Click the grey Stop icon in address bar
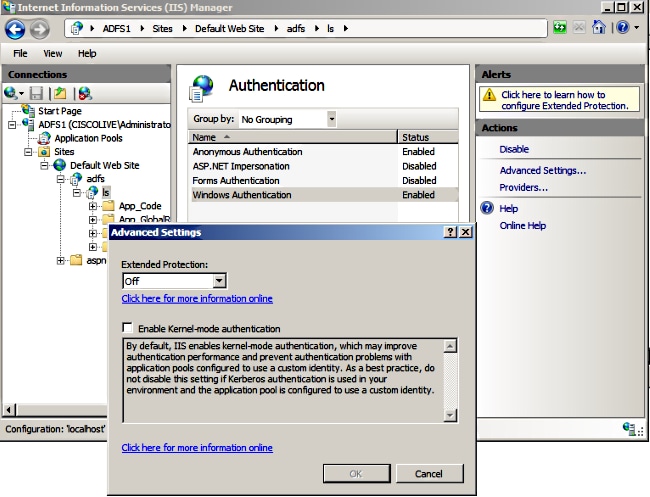This screenshot has width=650, height=497. pos(579,28)
